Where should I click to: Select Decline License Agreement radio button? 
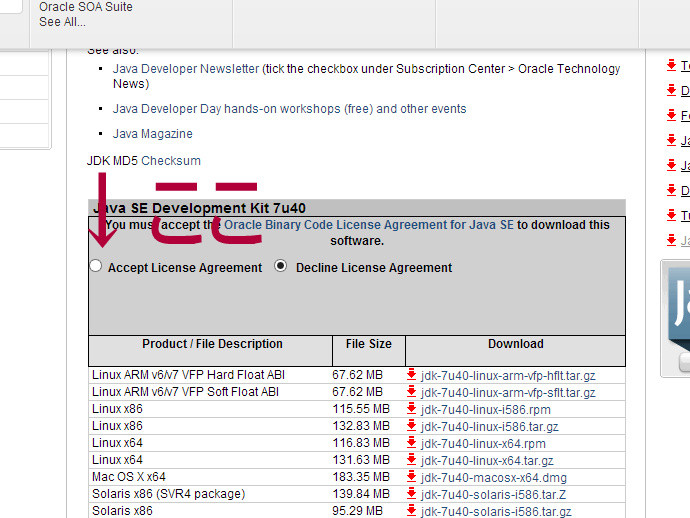pyautogui.click(x=280, y=266)
